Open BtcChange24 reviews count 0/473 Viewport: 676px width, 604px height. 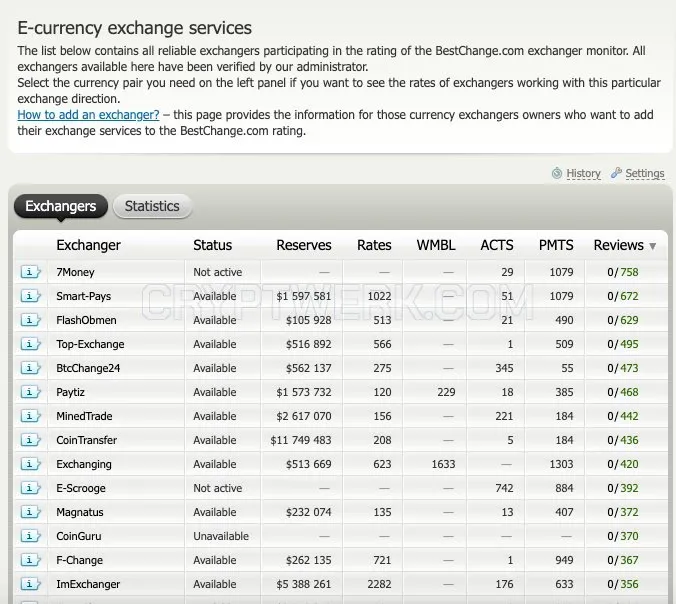[x=623, y=368]
